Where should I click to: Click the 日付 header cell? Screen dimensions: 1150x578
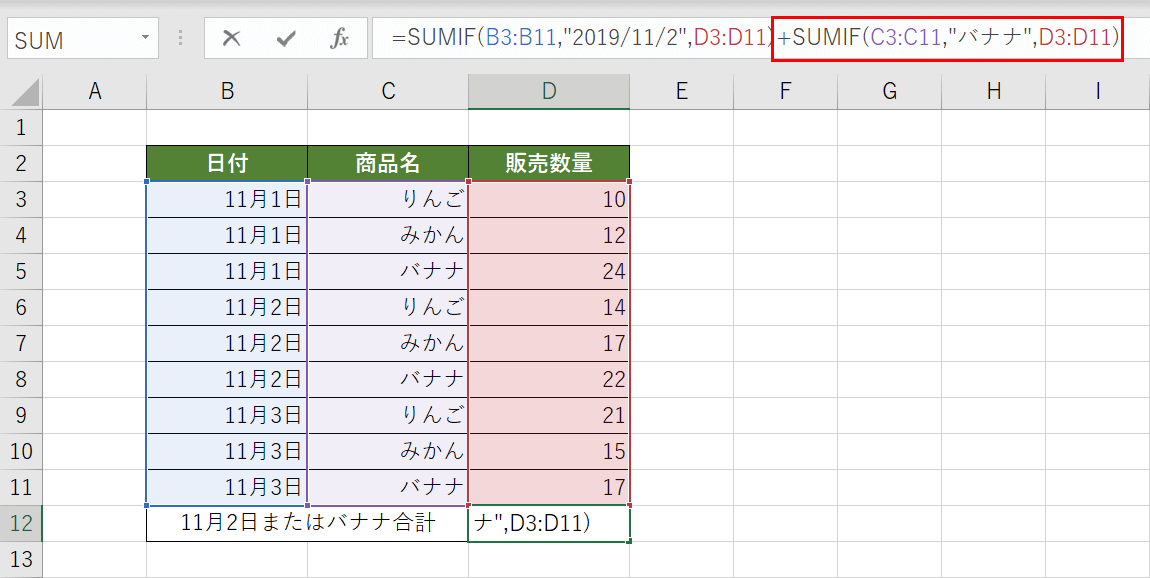(x=226, y=163)
